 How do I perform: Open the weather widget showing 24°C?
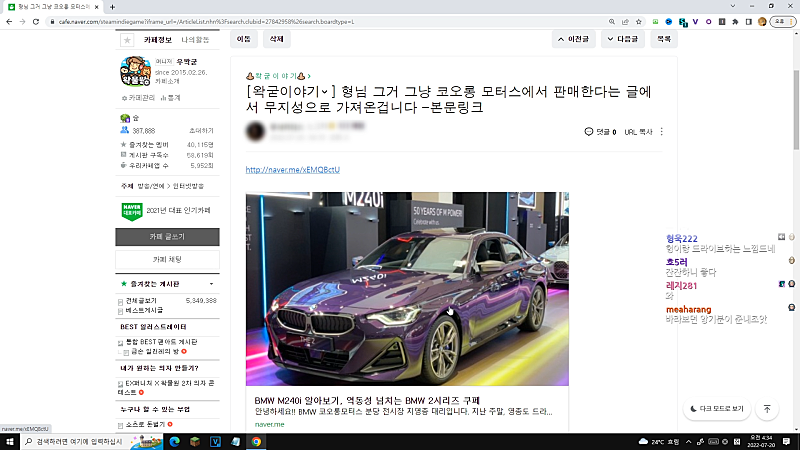659,442
